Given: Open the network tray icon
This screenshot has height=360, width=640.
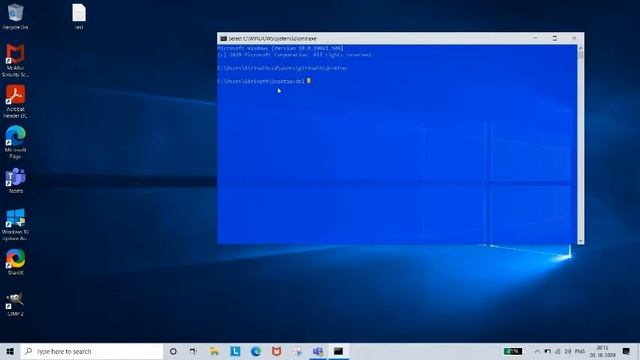Looking at the screenshot, I should (558, 351).
